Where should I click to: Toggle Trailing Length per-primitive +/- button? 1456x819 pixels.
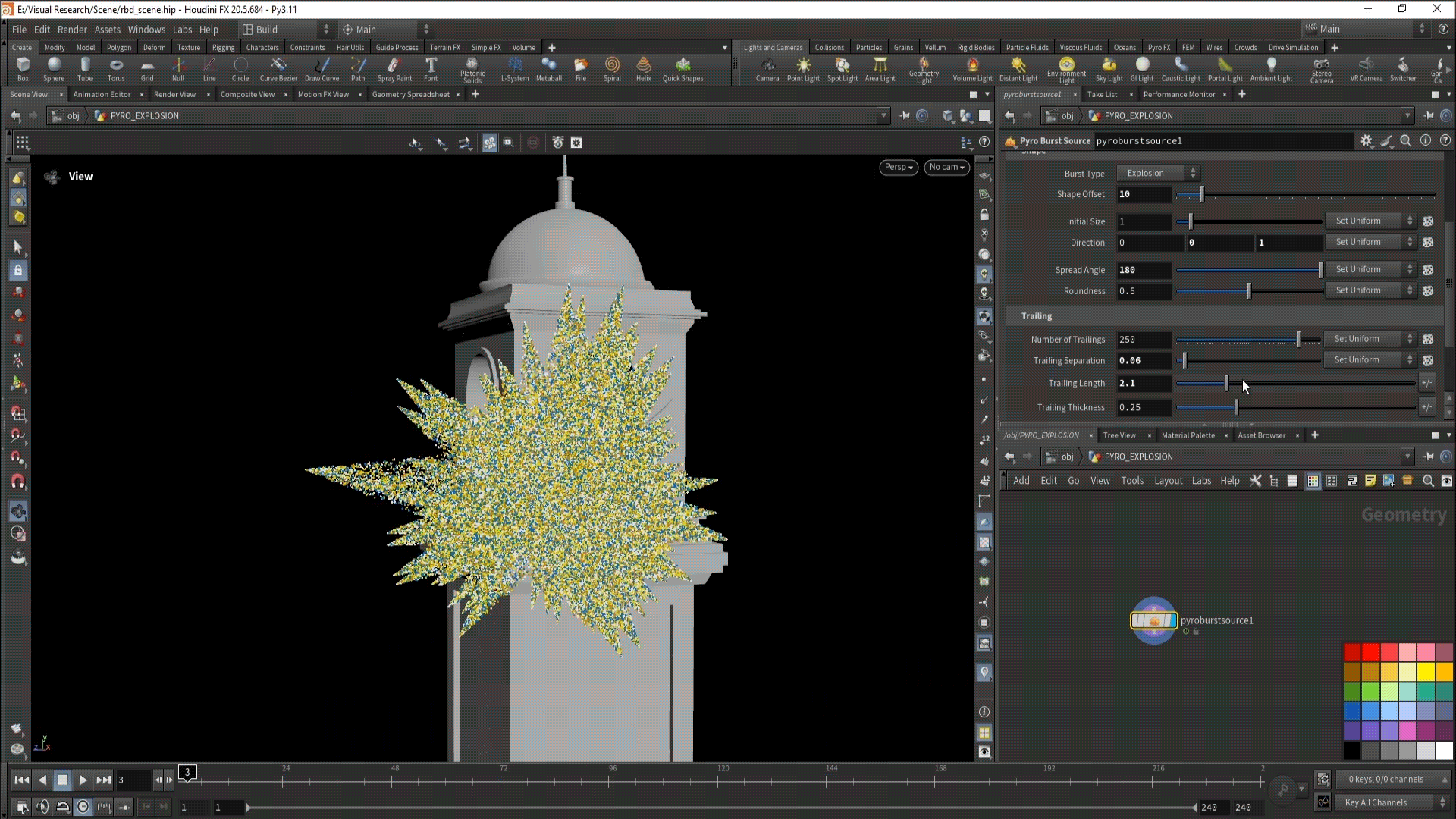pos(1426,383)
